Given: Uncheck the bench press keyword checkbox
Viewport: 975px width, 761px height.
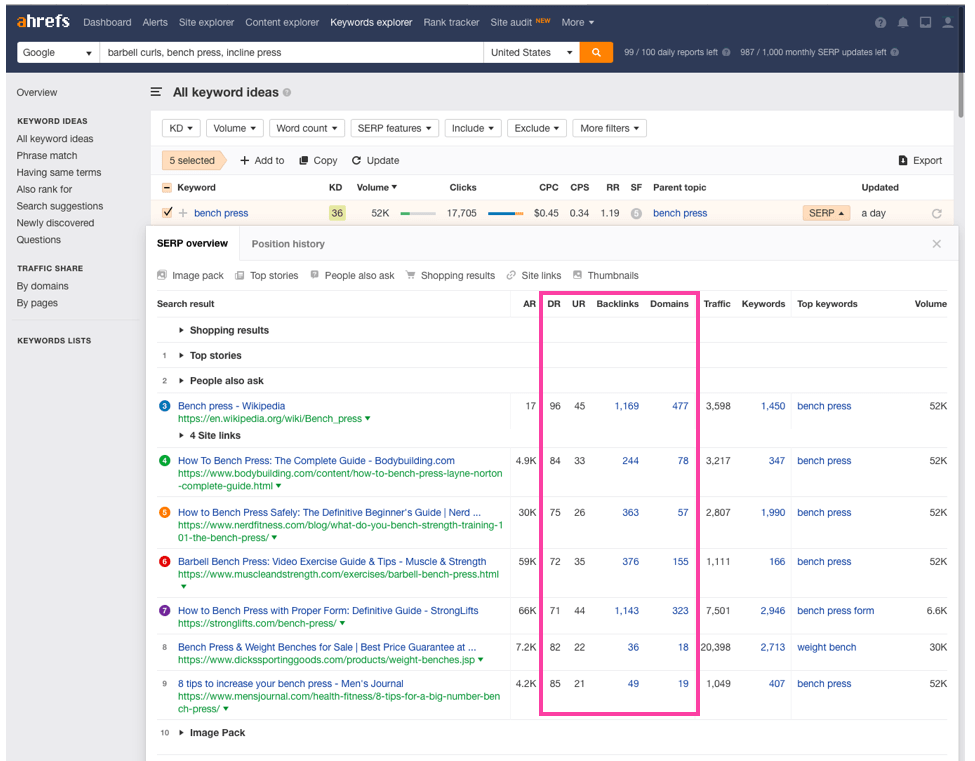Looking at the screenshot, I should (167, 212).
